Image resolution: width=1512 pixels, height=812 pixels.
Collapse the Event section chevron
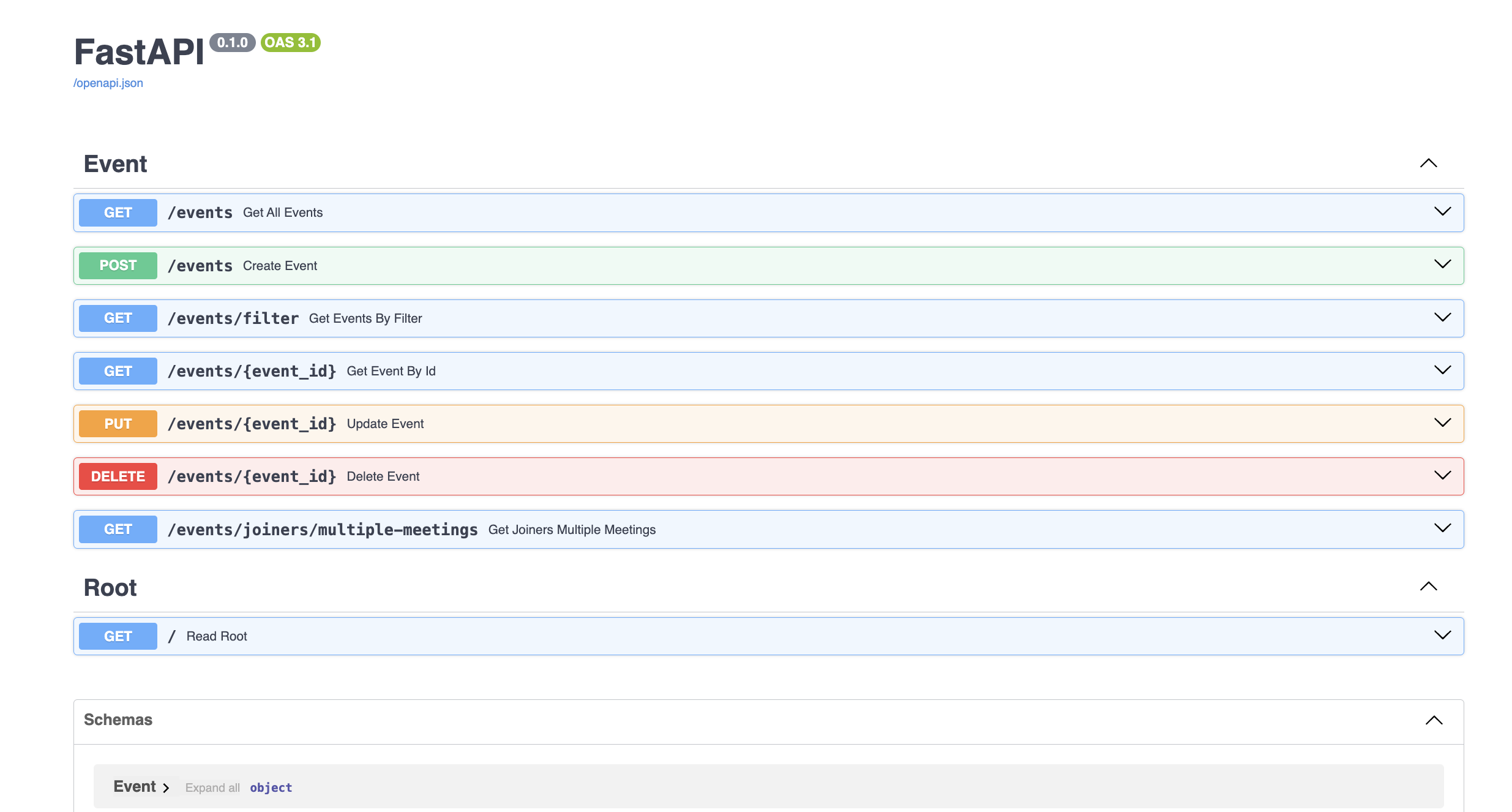[x=1428, y=163]
